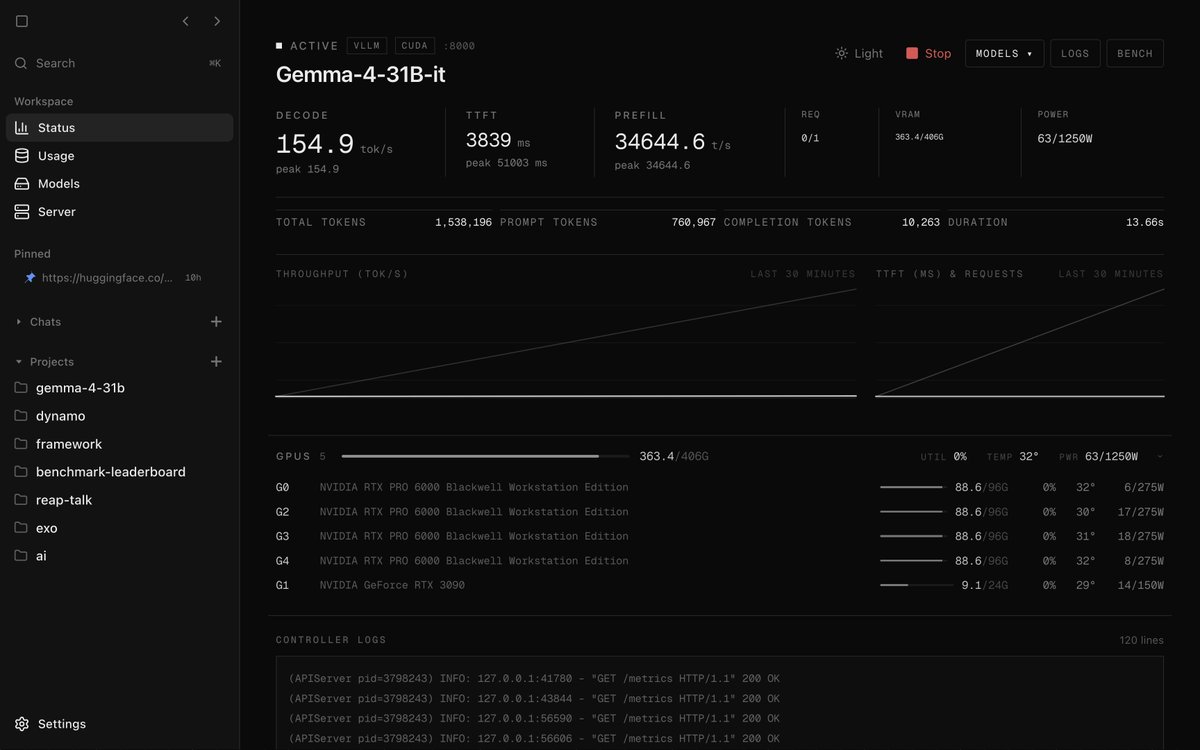This screenshot has width=1200, height=750.
Task: Stop the running model
Action: point(929,54)
